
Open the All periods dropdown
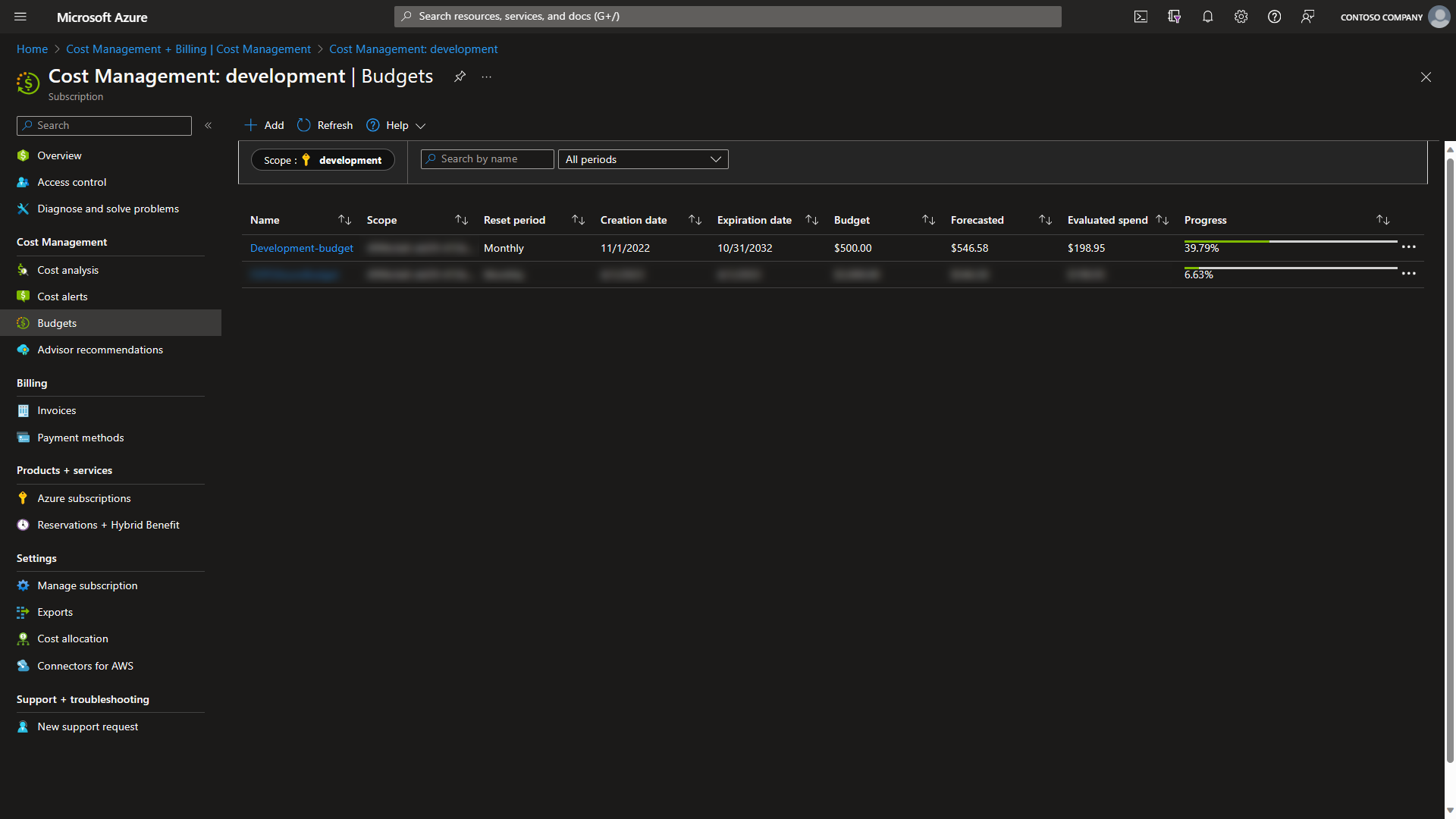(x=643, y=159)
